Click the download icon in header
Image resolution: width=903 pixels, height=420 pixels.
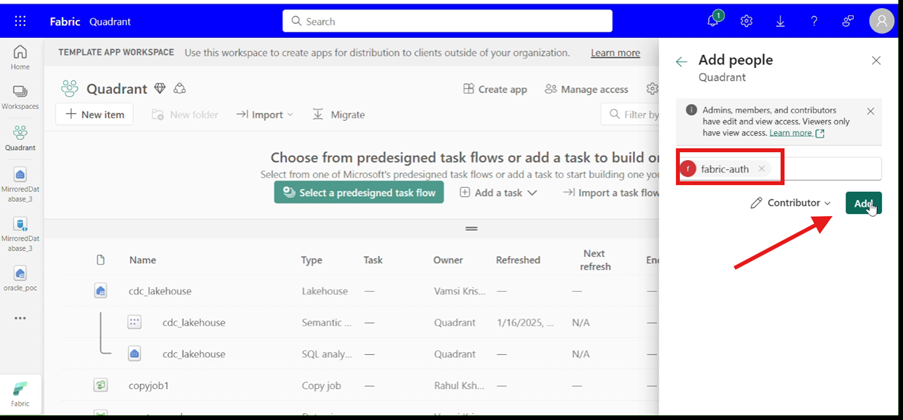(780, 21)
